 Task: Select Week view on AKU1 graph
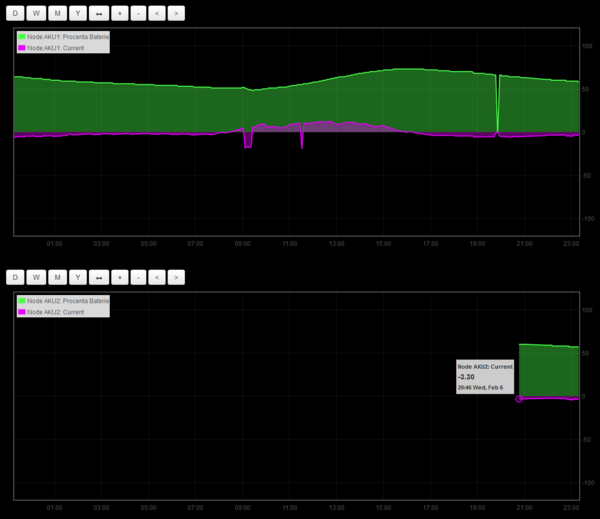pos(36,13)
